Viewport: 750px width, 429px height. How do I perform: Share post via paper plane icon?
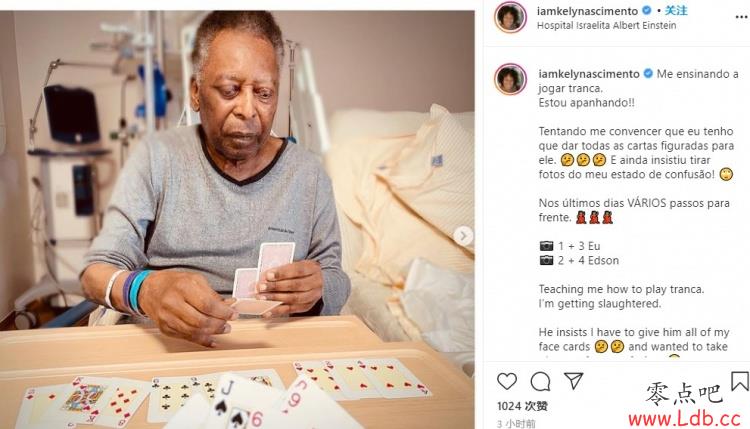573,381
